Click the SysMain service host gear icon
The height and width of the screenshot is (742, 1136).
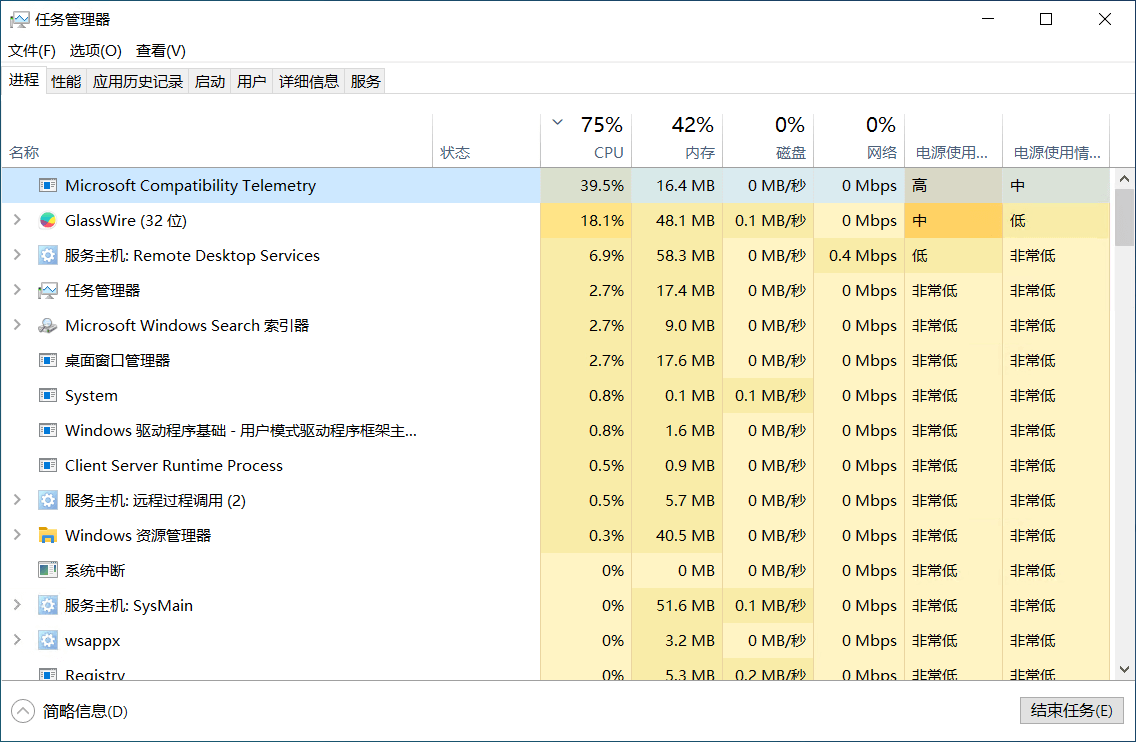tap(48, 605)
